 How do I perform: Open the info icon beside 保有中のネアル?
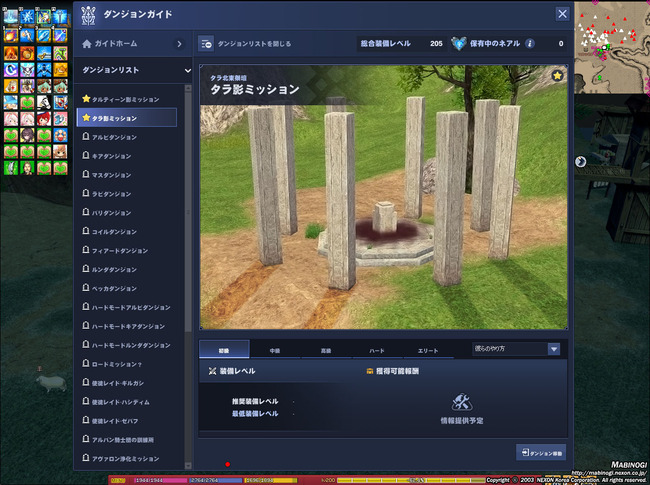click(529, 44)
